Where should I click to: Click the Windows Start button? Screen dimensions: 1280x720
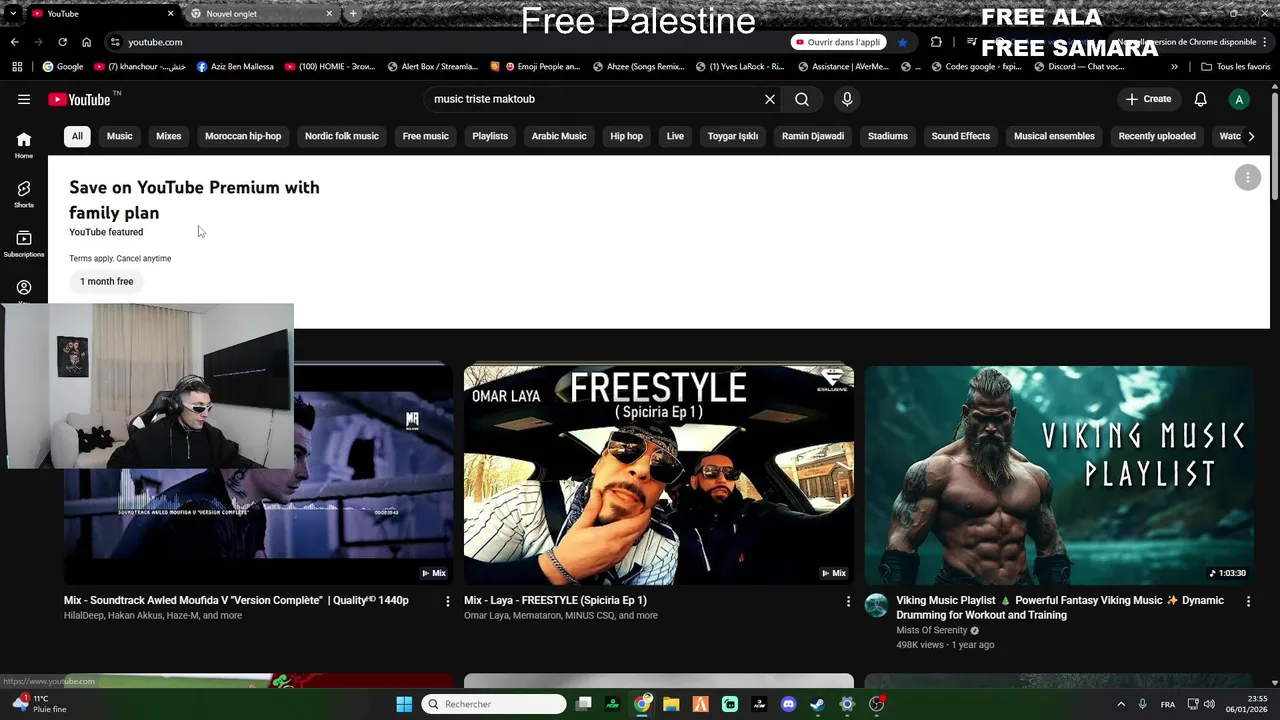pyautogui.click(x=404, y=704)
